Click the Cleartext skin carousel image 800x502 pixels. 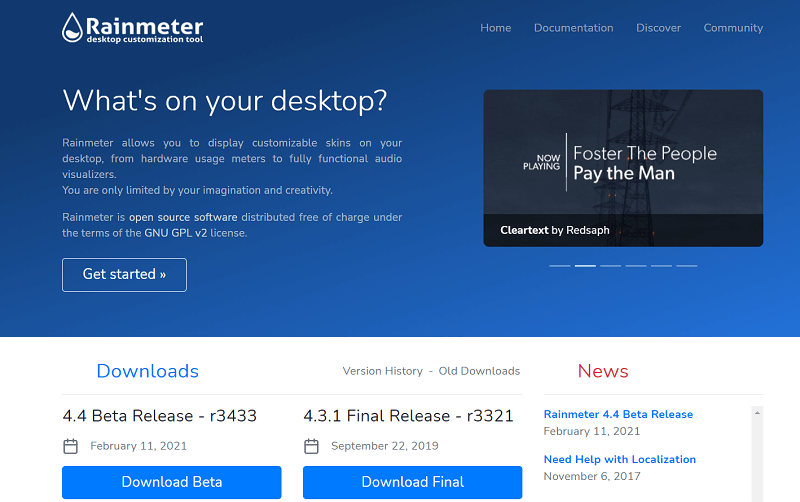point(623,168)
